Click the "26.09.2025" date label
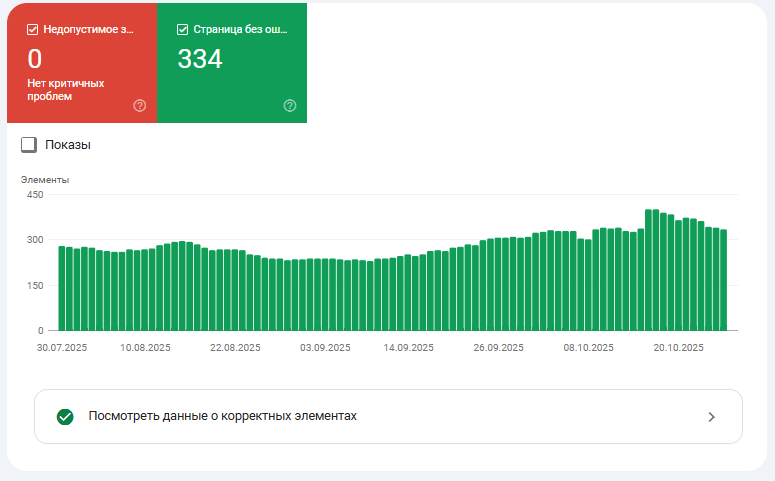Screen dimensions: 775x481 [x=498, y=348]
